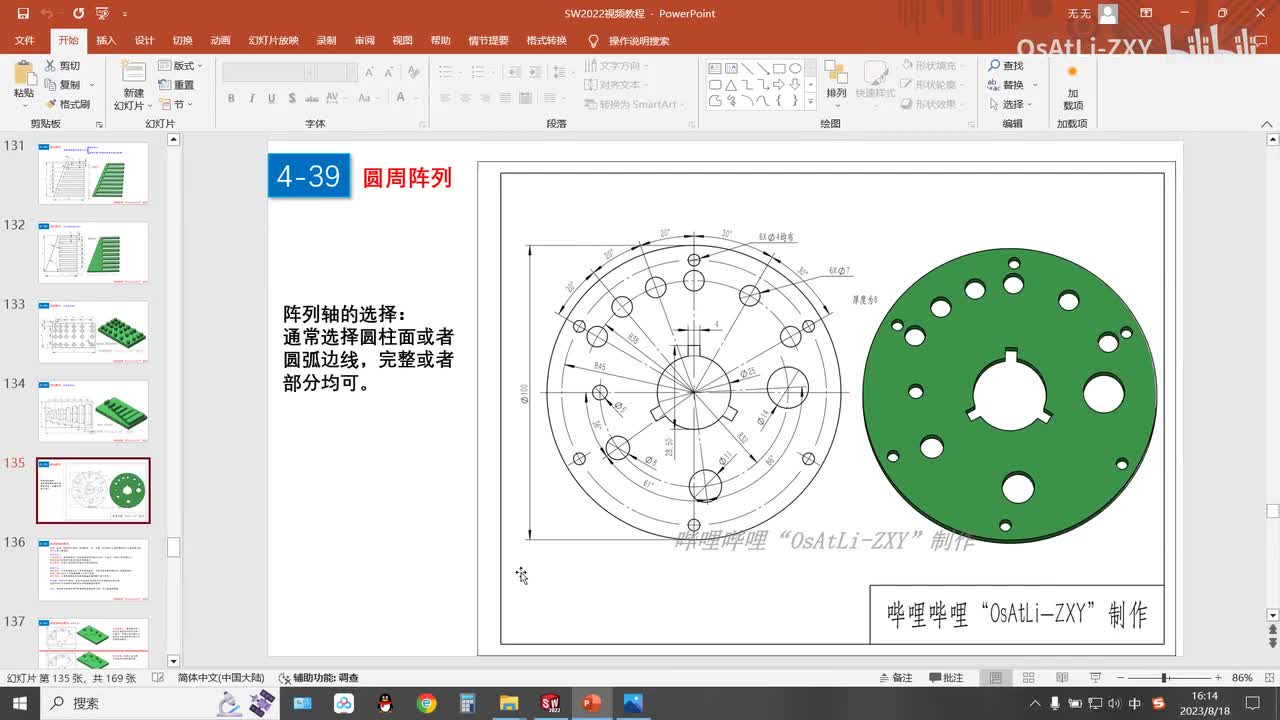1280x720 pixels.
Task: Switch to the Insert 插入 tab
Action: point(106,41)
